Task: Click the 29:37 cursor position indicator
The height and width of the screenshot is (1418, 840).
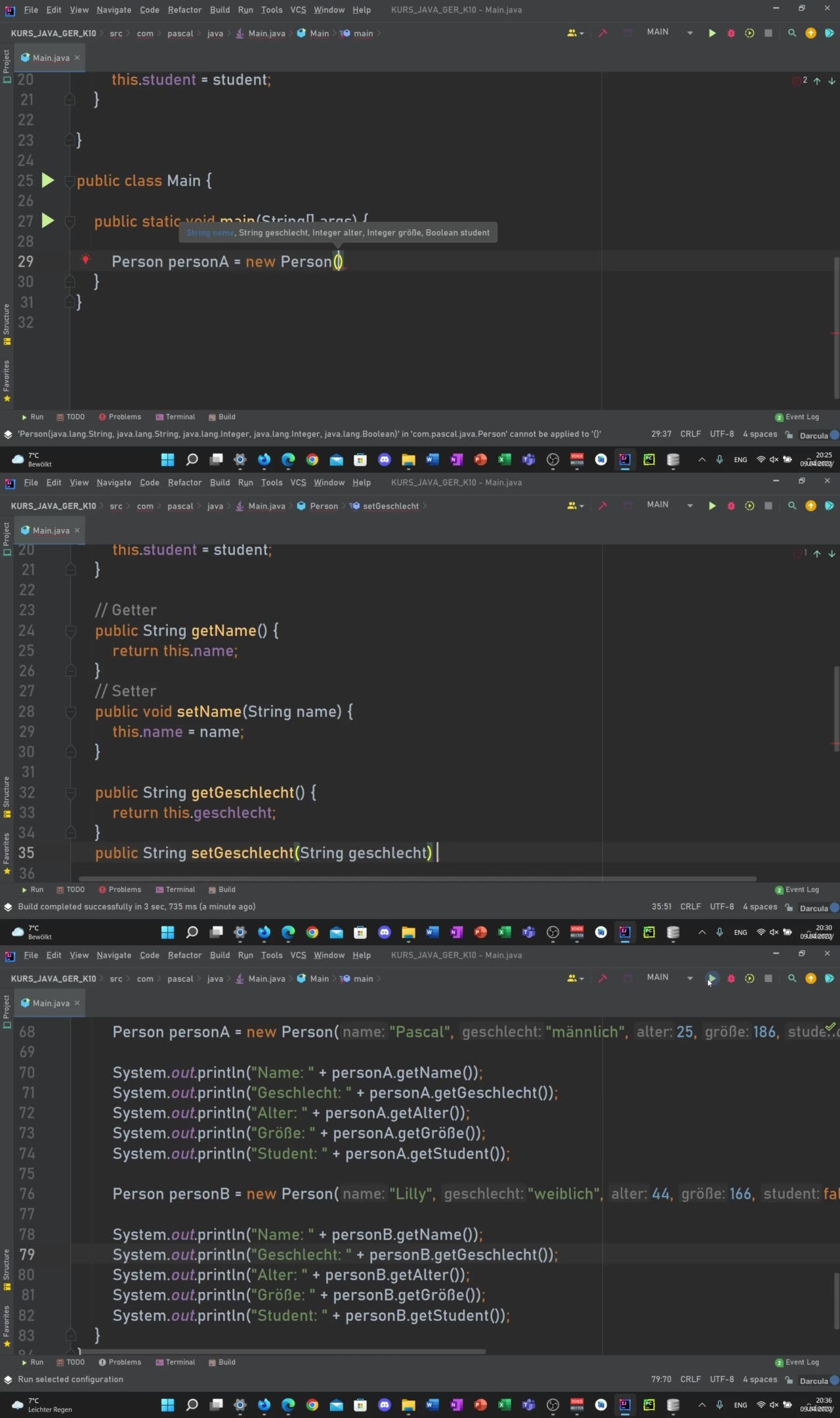Action: pyautogui.click(x=661, y=434)
